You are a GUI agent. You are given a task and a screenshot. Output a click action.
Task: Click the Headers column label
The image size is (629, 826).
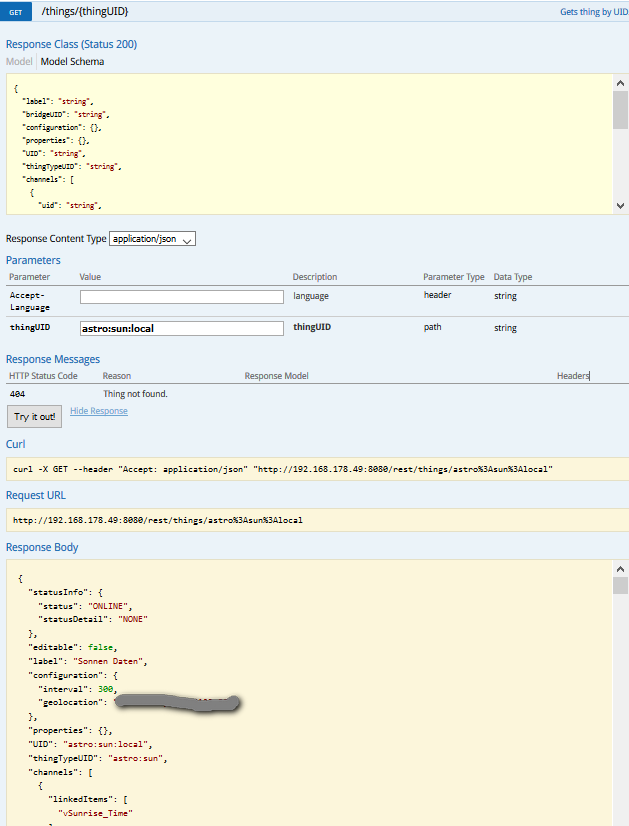(573, 375)
